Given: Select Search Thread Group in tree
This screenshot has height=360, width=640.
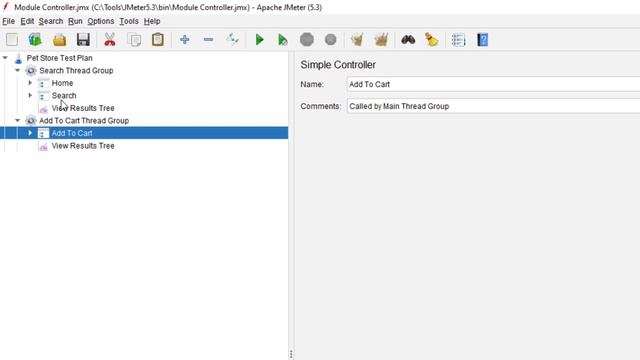Looking at the screenshot, I should [76, 71].
